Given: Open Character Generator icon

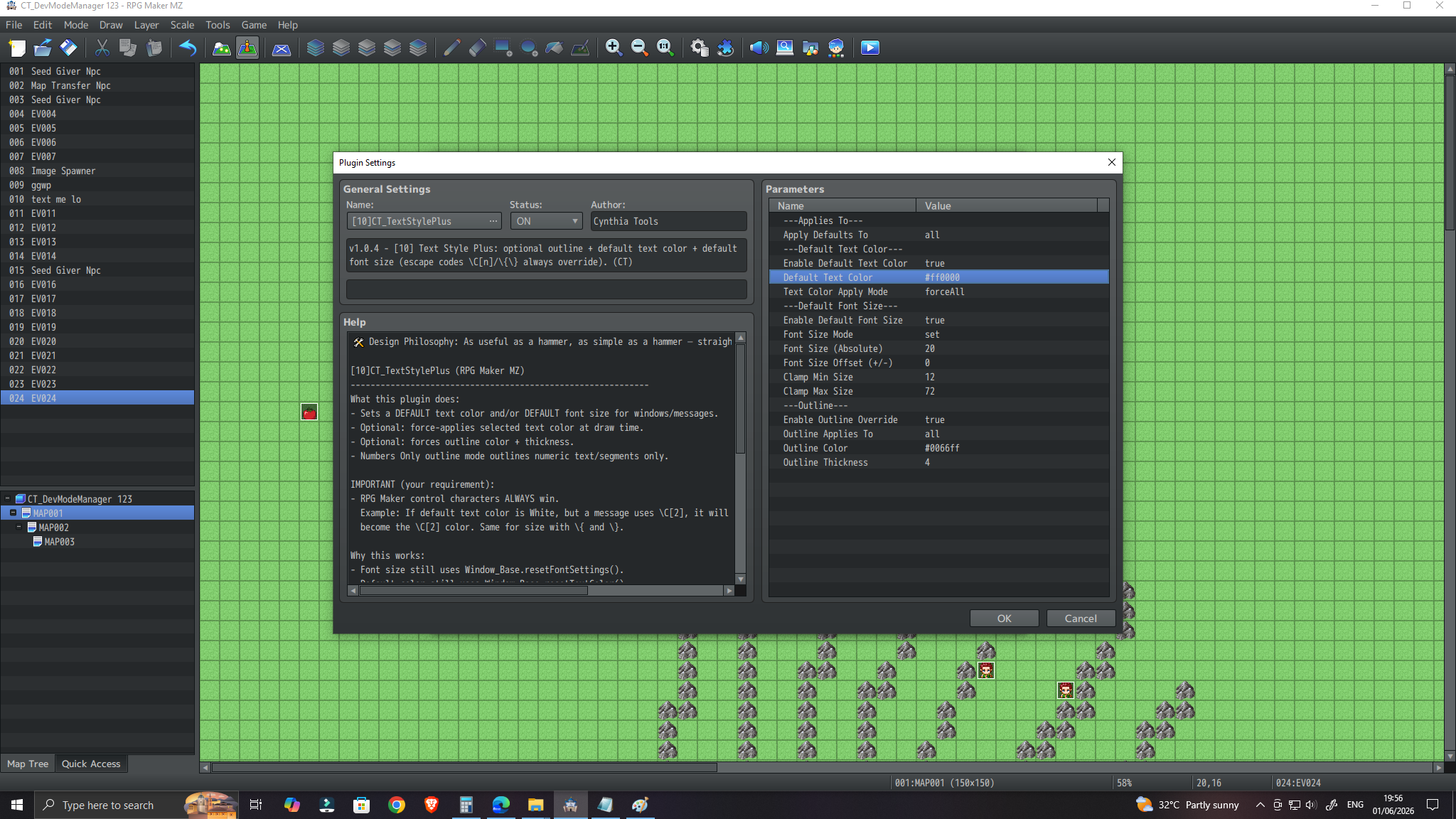Looking at the screenshot, I should click(836, 48).
